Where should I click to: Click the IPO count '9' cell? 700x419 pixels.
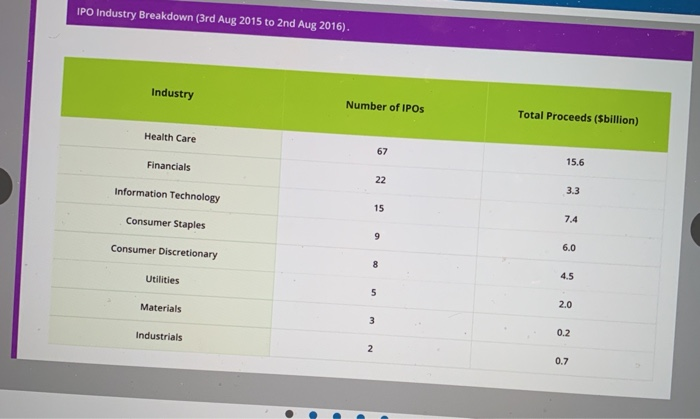pos(377,236)
